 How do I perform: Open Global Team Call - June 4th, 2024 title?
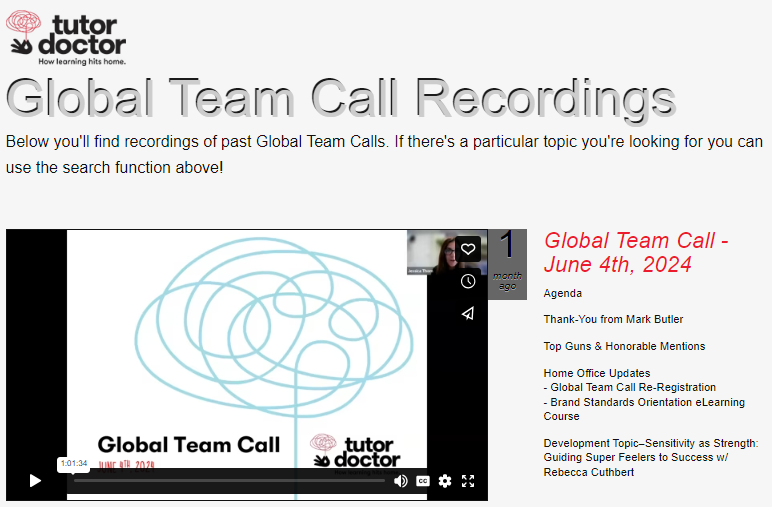[x=635, y=253]
